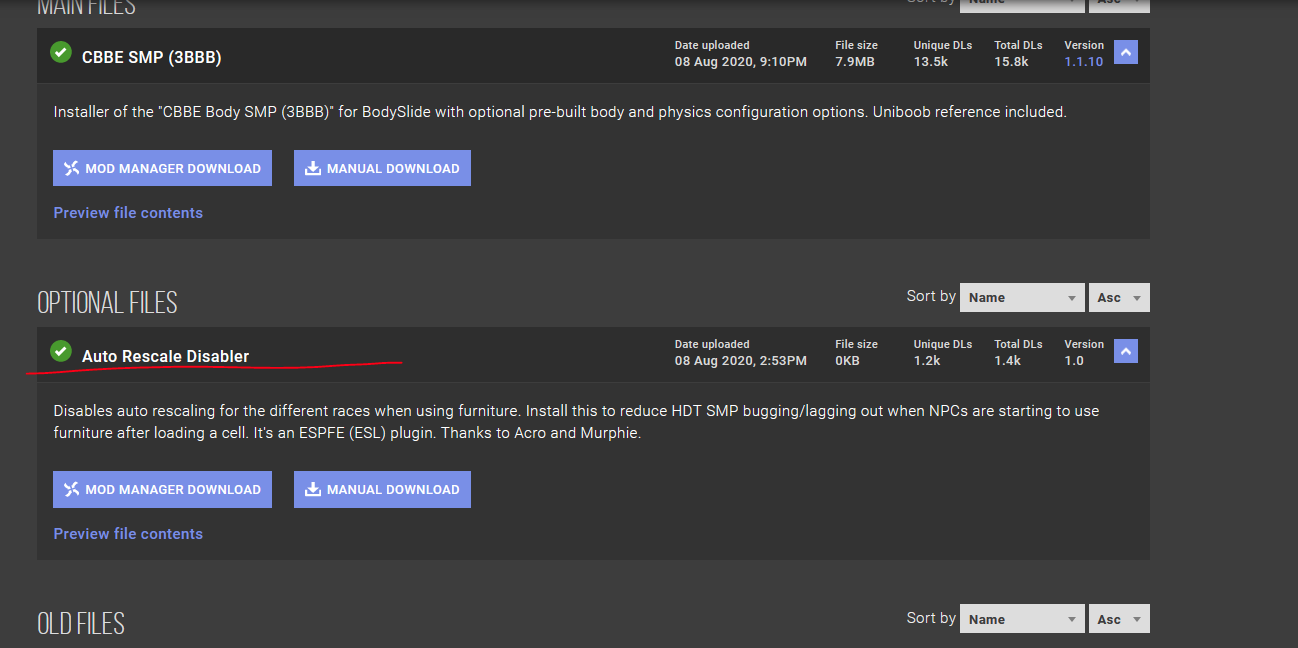Click the OPTIONAL FILES section heading
Viewport: 1298px width, 648px height.
click(x=107, y=302)
